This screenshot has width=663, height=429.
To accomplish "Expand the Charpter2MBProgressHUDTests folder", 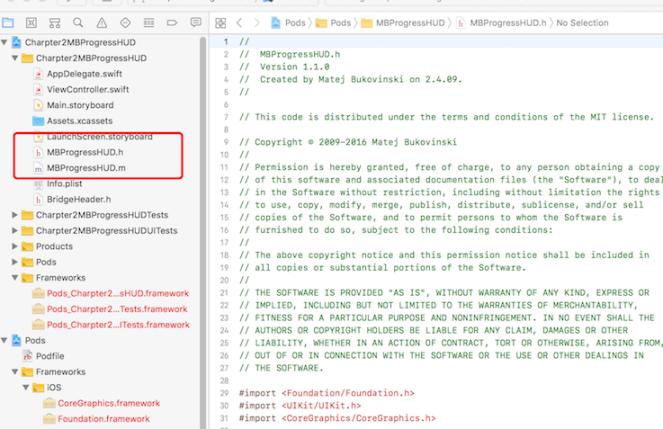I will pos(15,215).
